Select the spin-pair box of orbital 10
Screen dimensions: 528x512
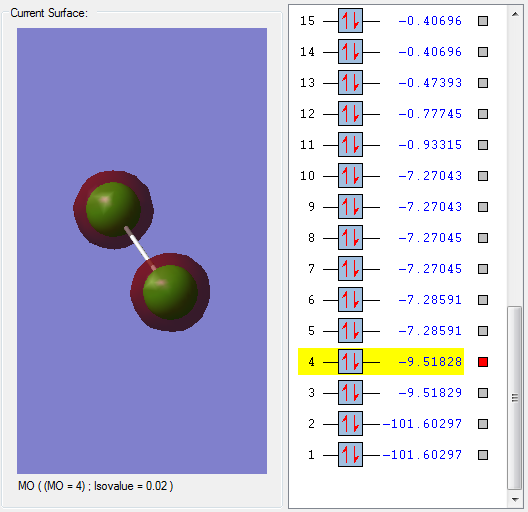[350, 176]
